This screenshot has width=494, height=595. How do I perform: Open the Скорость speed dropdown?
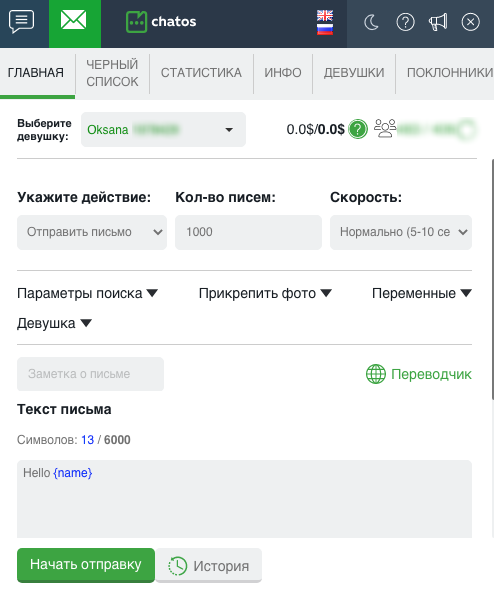tap(401, 232)
